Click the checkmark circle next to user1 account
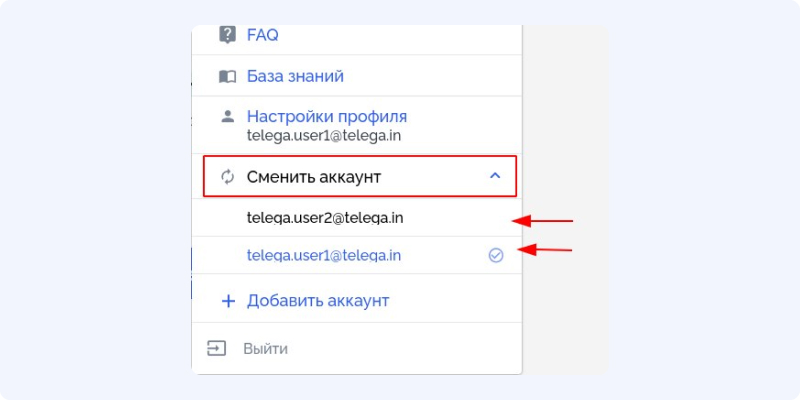 495,255
